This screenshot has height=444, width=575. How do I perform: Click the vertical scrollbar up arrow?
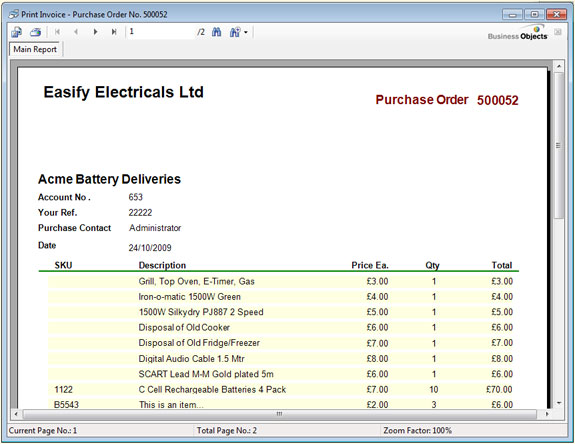[558, 66]
